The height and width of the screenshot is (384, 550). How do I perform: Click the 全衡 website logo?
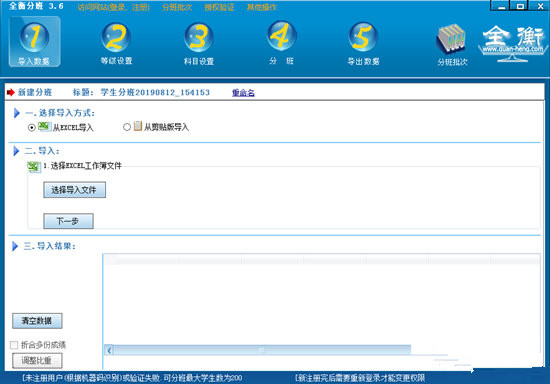coord(513,43)
